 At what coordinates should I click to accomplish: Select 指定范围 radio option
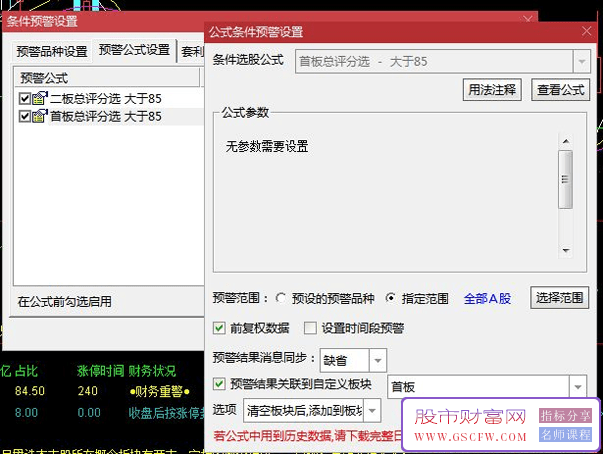click(x=391, y=298)
